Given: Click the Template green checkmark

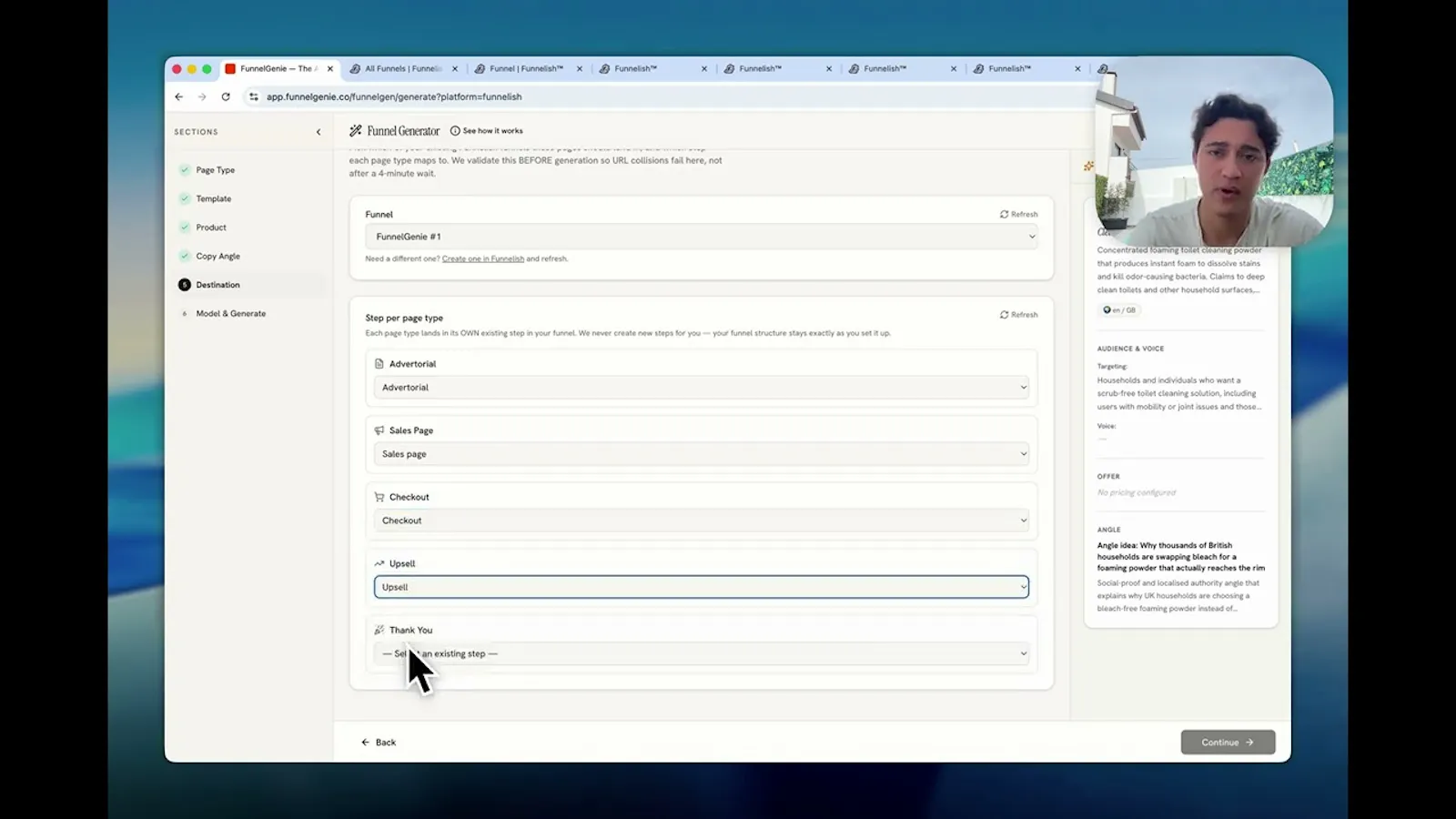Looking at the screenshot, I should (185, 198).
